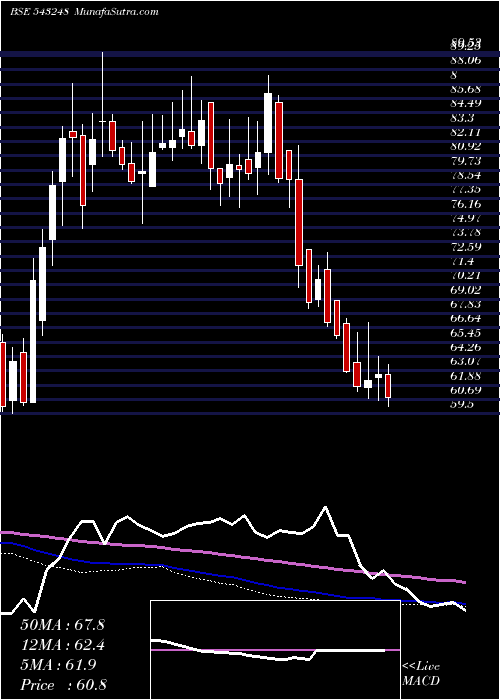Click the 82.11 price axis label
The image size is (500, 700).
(465, 132)
